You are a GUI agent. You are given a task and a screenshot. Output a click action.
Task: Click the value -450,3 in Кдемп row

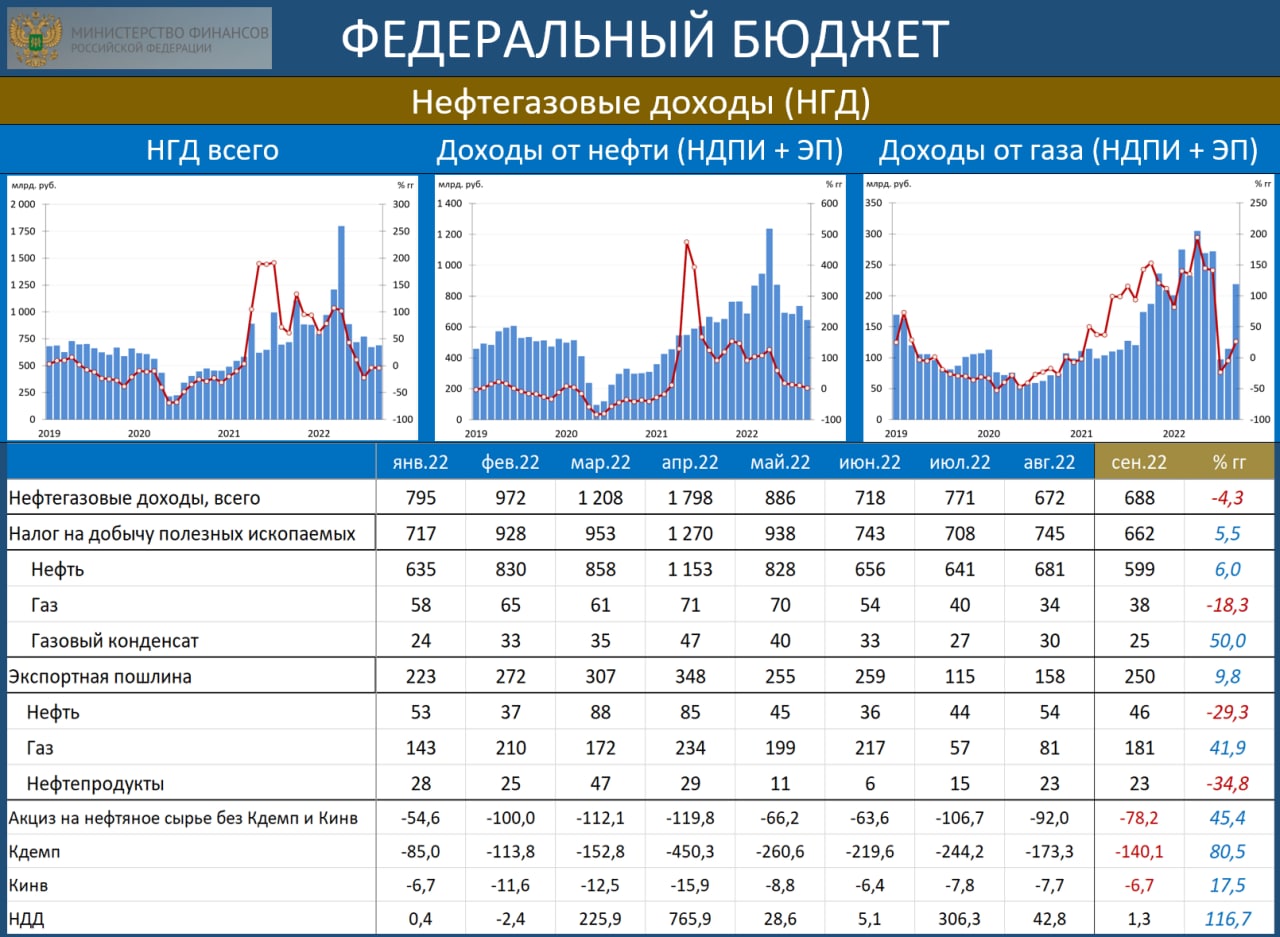click(x=690, y=854)
